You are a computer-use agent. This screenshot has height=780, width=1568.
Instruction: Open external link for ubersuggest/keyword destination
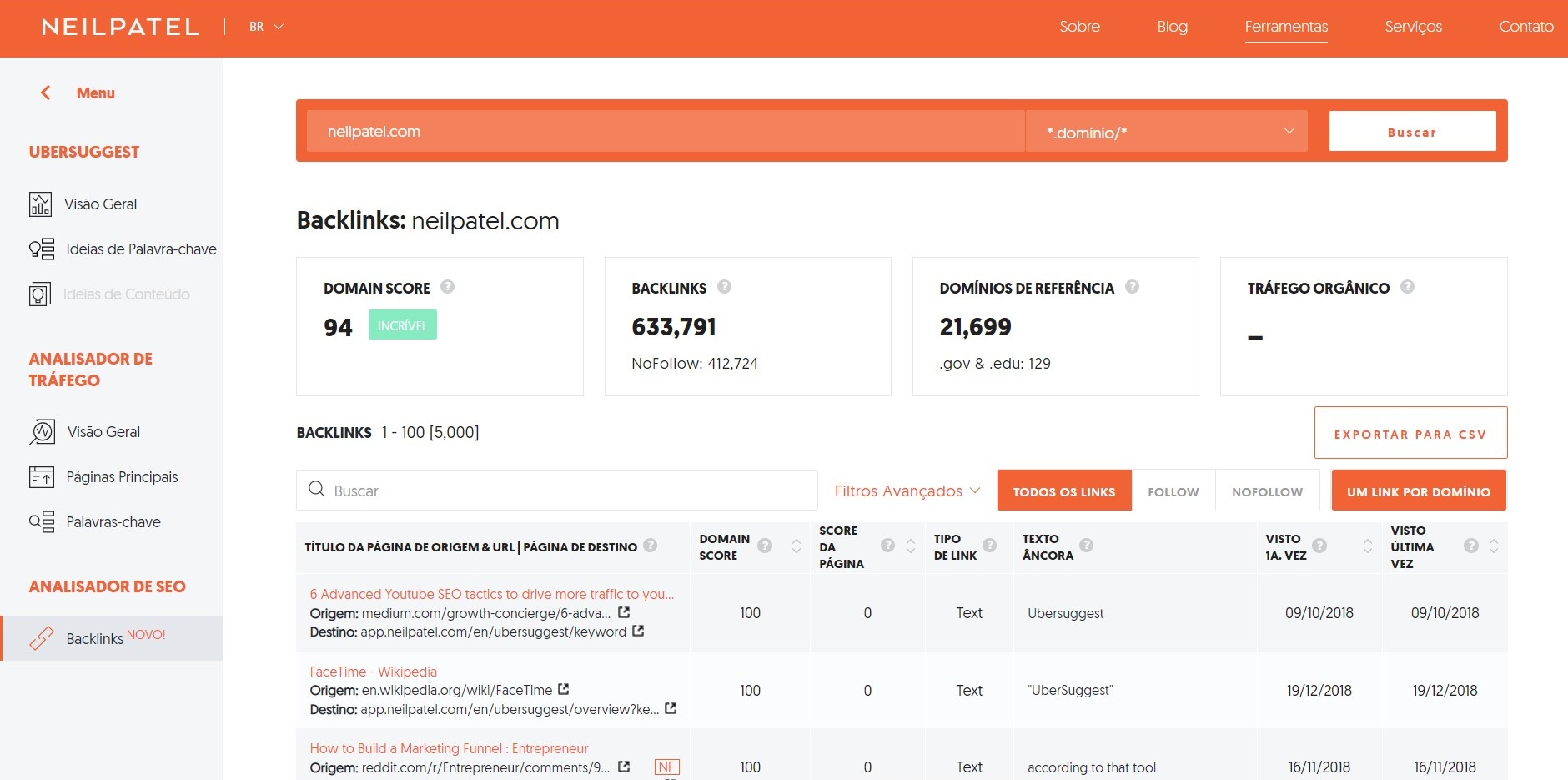[x=638, y=632]
